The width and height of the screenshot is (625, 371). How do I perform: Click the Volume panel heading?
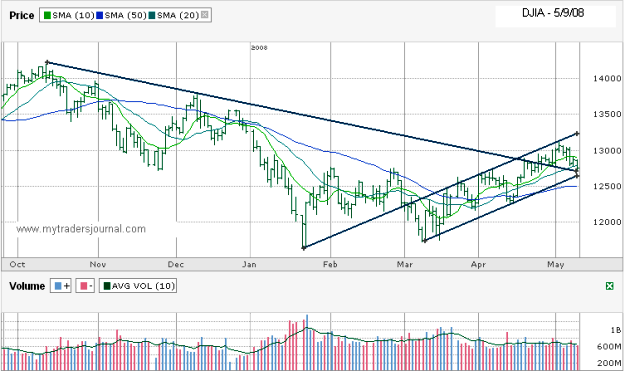tap(27, 286)
